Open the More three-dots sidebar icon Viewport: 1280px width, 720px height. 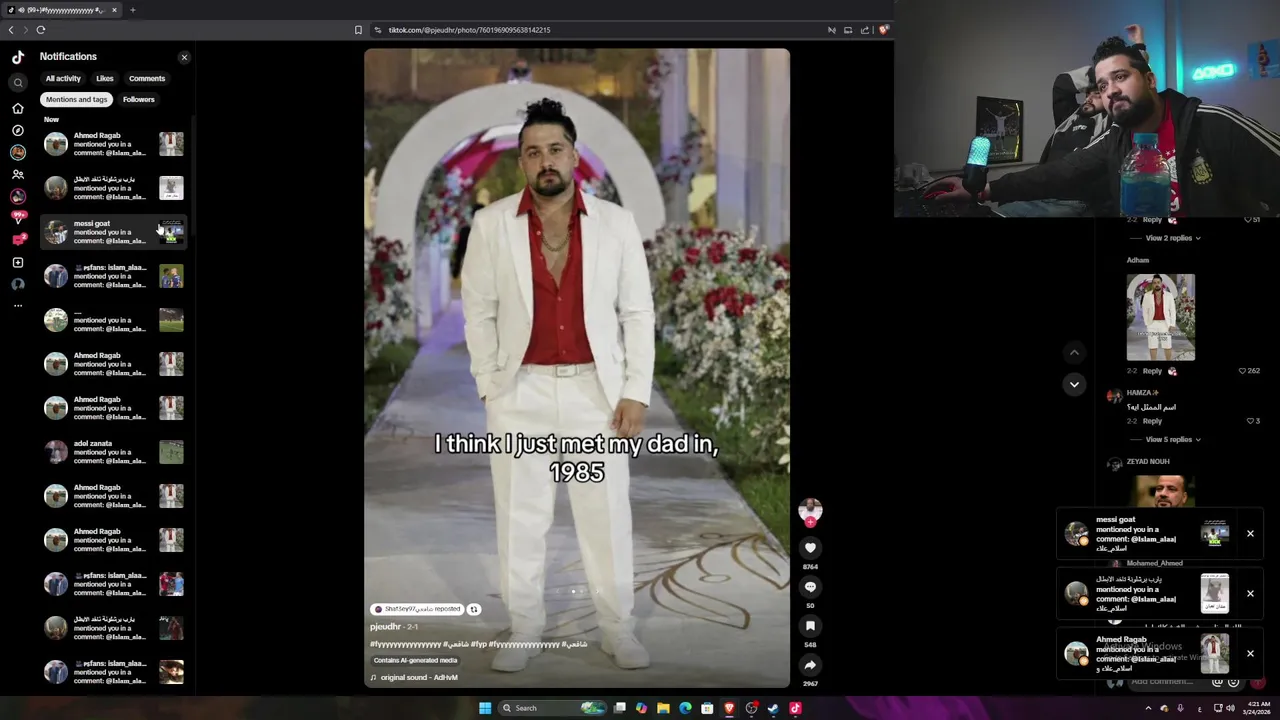click(18, 306)
